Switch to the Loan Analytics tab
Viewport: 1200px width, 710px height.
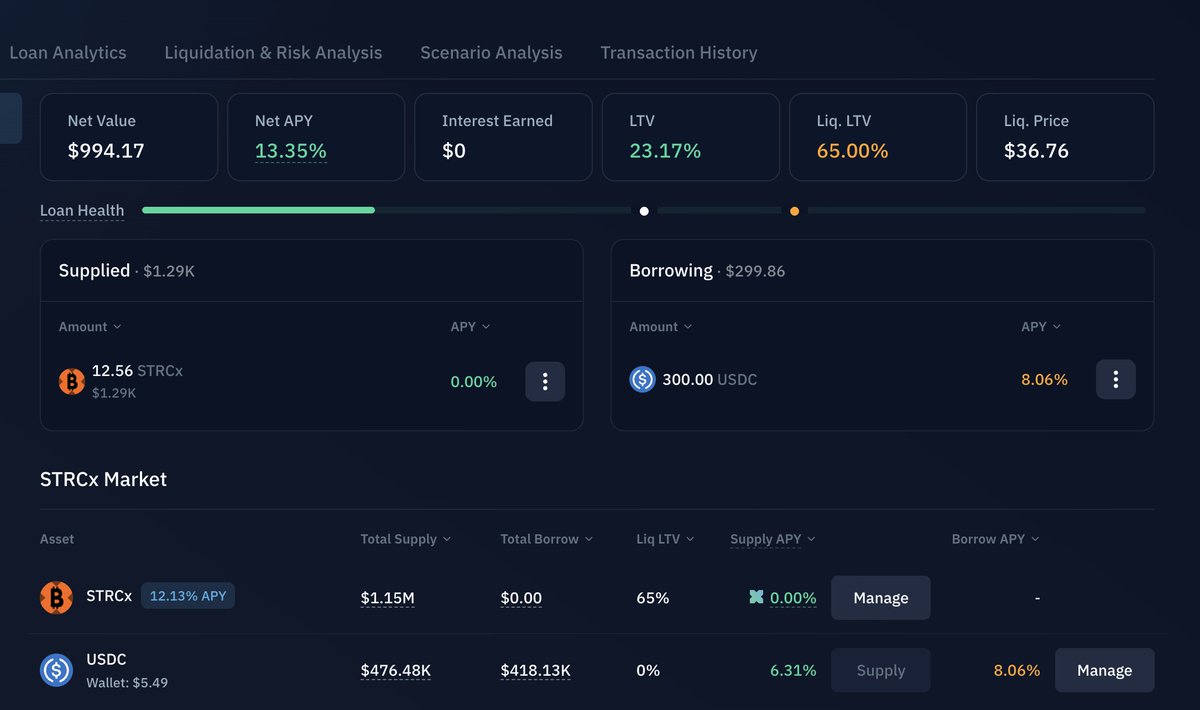[x=68, y=53]
